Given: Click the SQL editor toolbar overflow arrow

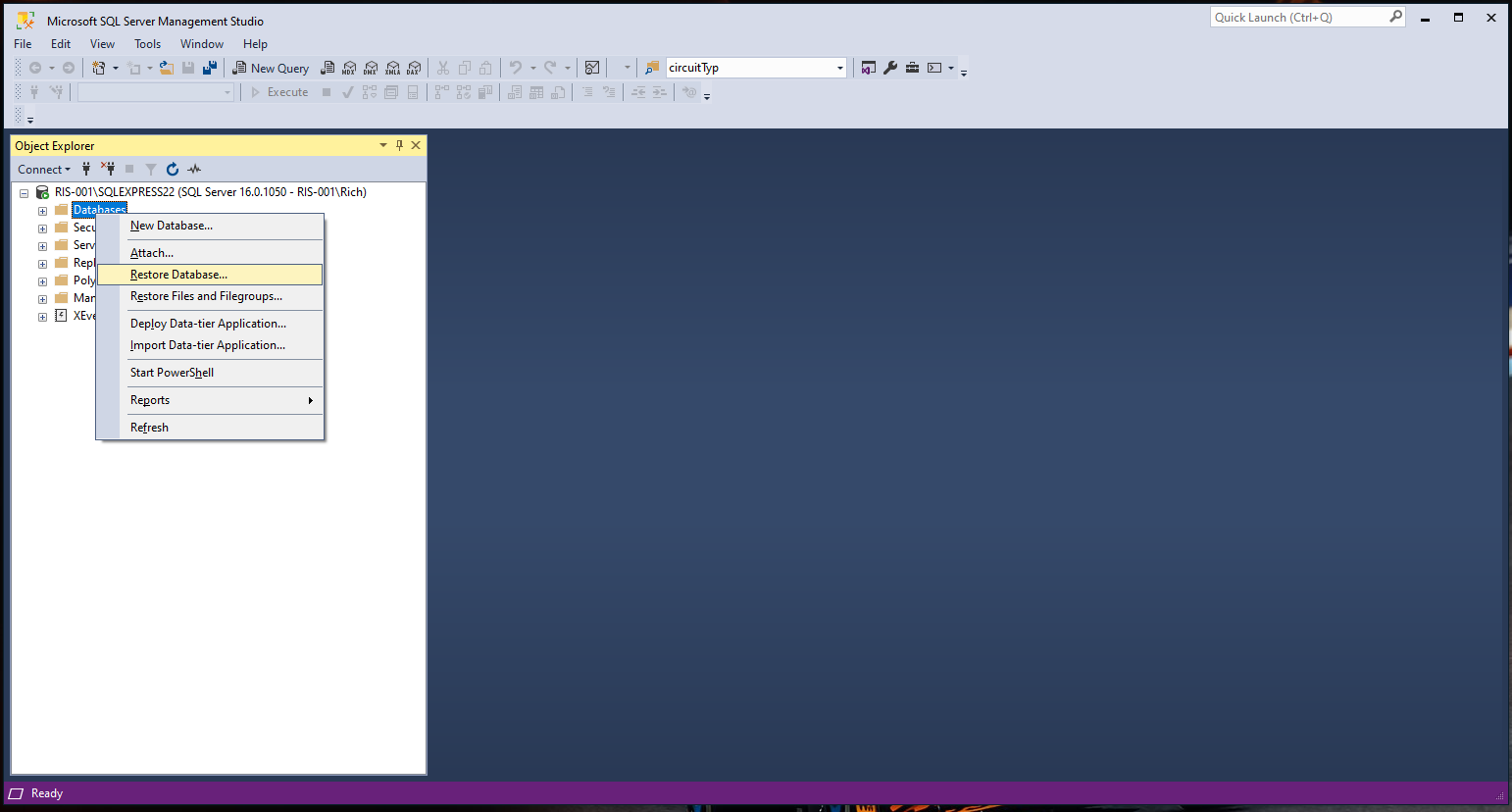Looking at the screenshot, I should pyautogui.click(x=707, y=96).
